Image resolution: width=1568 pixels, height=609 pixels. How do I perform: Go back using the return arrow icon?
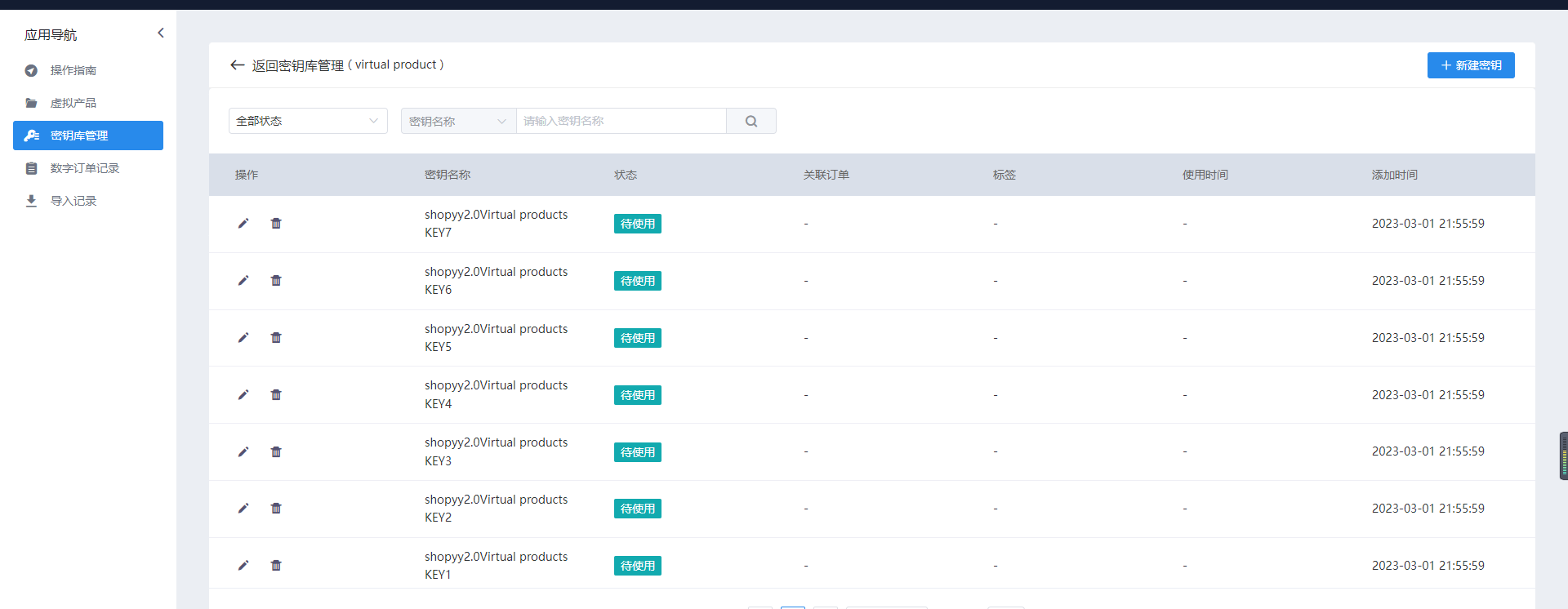(238, 65)
